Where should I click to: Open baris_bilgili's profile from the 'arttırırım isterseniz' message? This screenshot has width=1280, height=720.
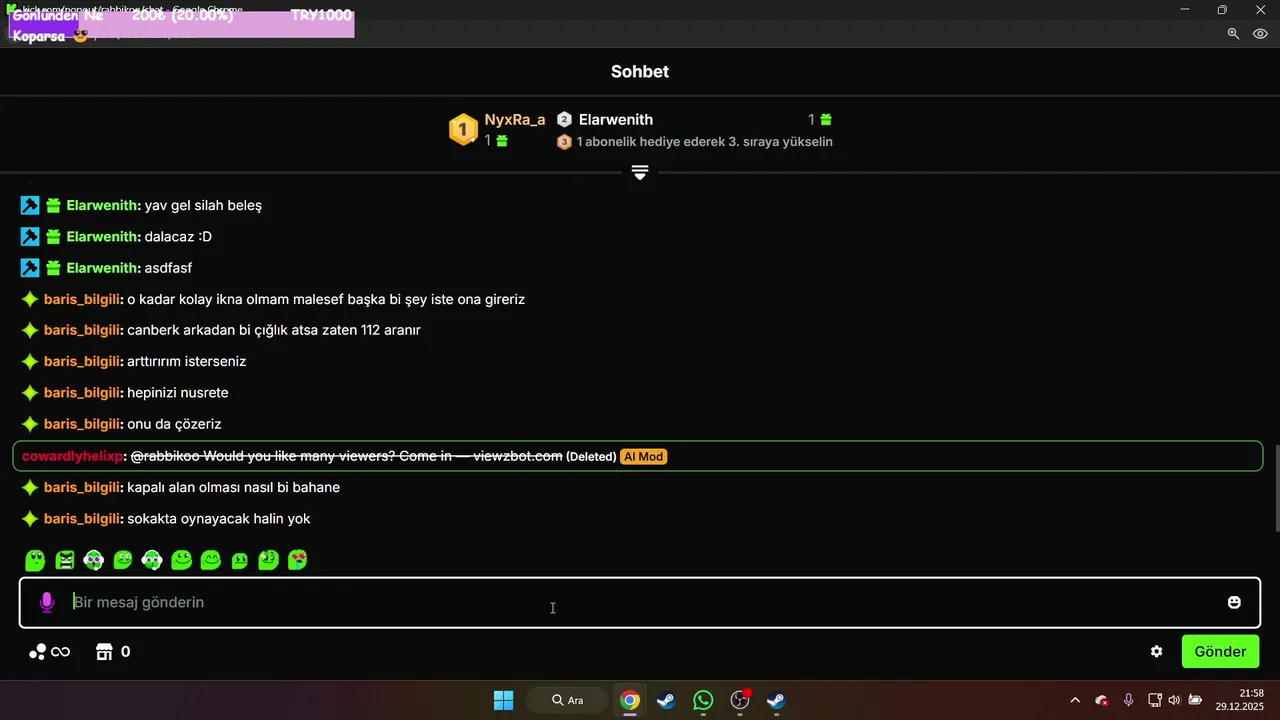click(83, 361)
